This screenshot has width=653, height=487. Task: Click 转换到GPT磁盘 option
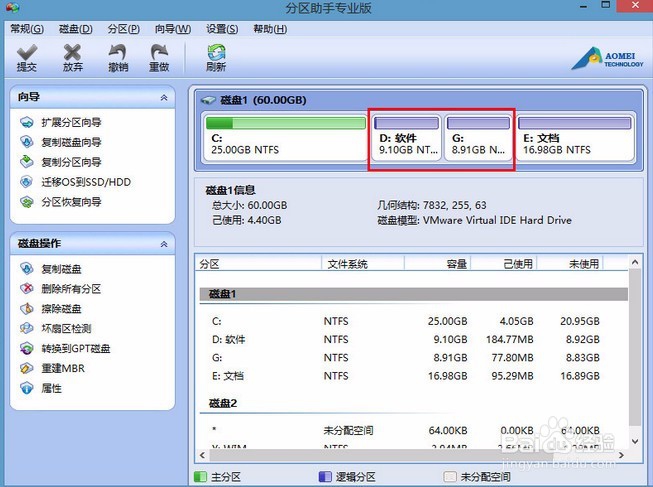[x=76, y=348]
